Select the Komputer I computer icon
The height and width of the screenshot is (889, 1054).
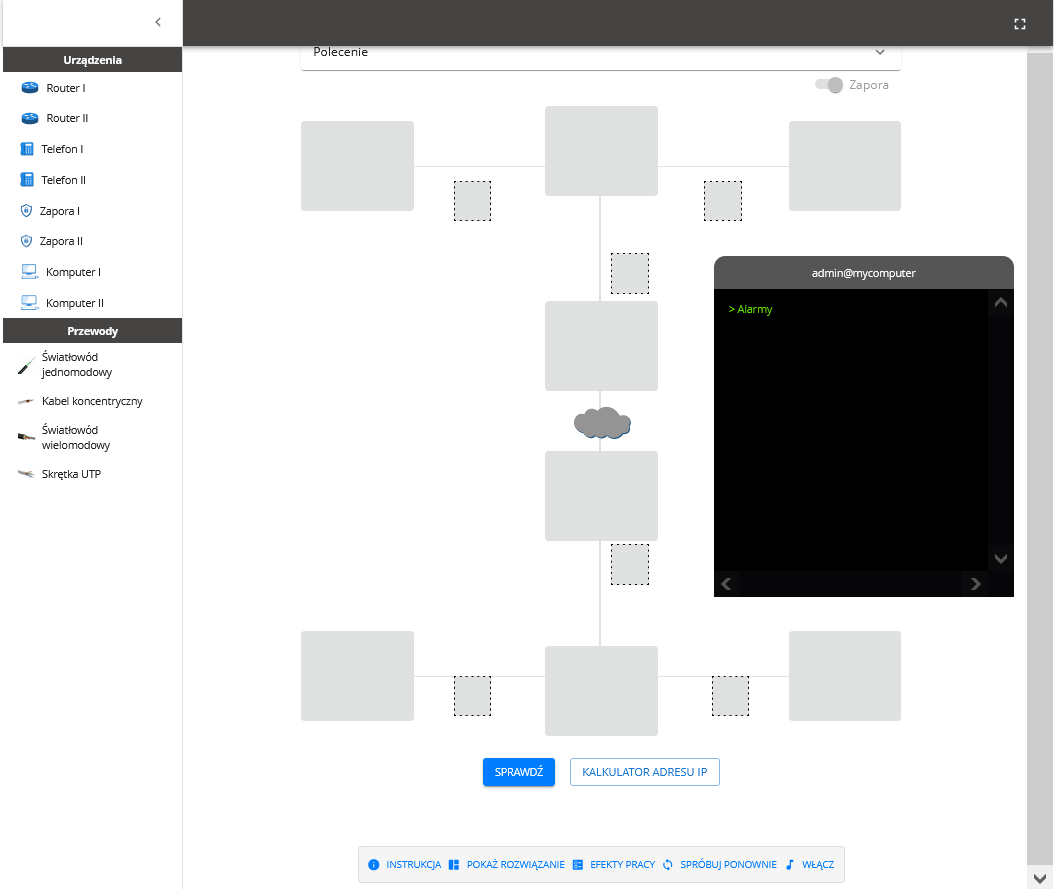click(x=29, y=272)
